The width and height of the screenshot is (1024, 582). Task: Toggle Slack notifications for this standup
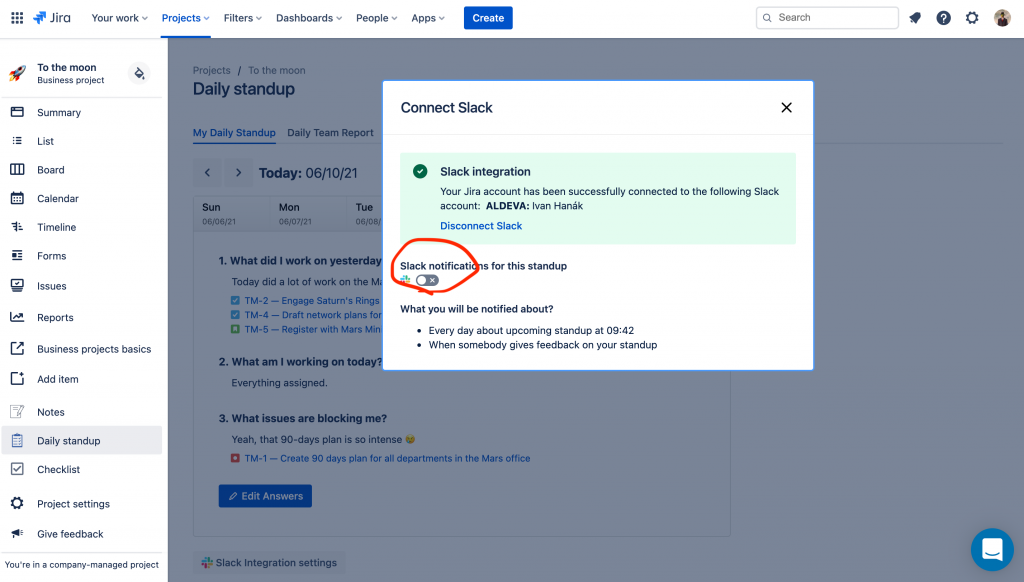pyautogui.click(x=427, y=280)
